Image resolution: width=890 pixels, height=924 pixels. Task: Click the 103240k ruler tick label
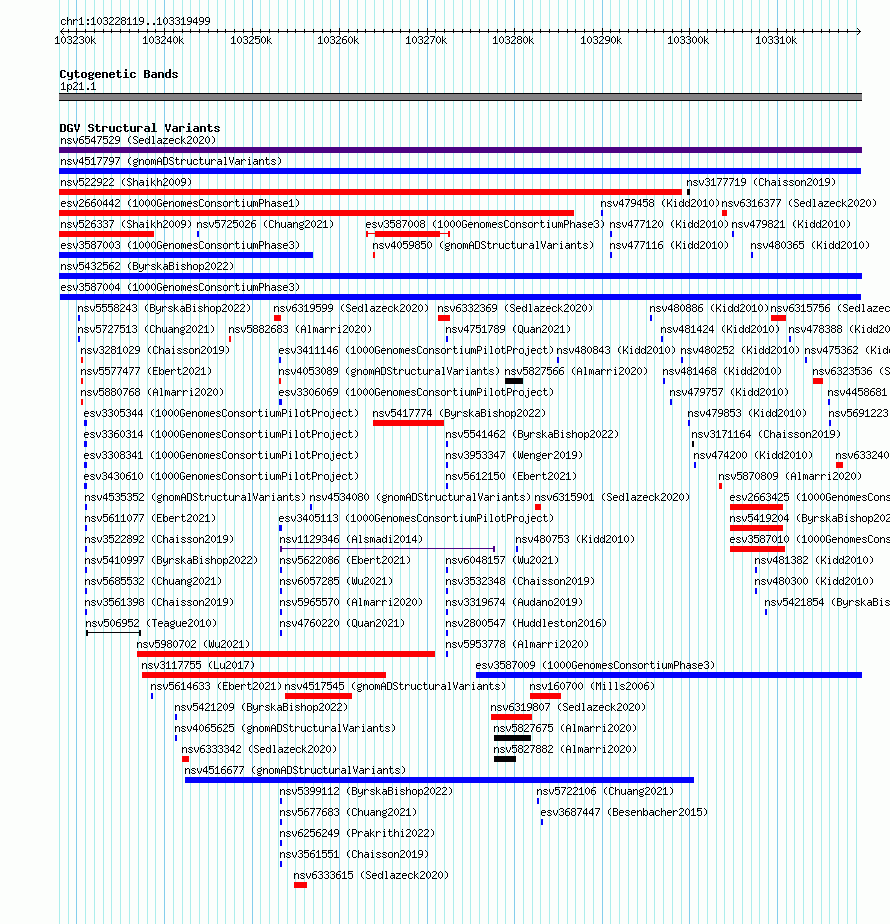point(163,40)
